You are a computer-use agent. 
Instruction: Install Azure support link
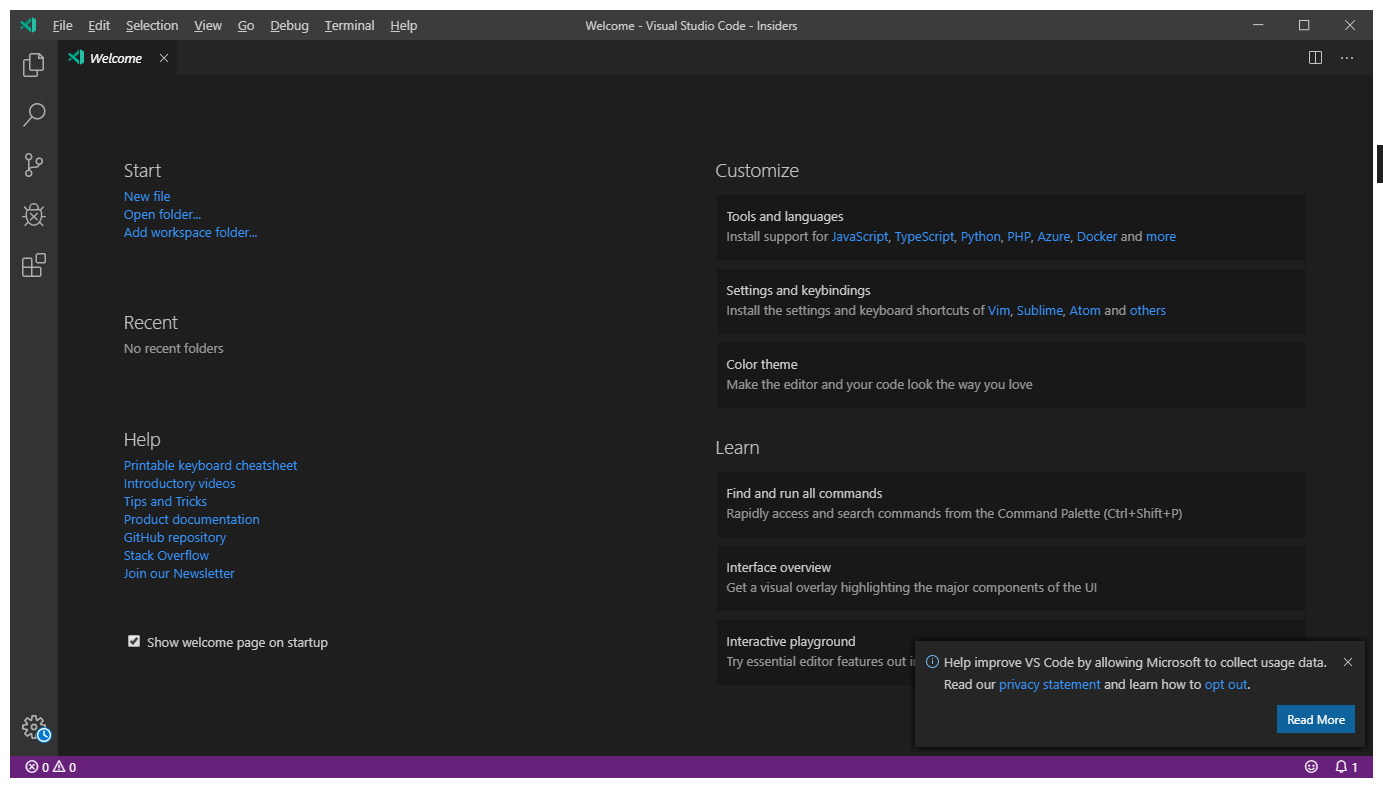[x=1053, y=237]
